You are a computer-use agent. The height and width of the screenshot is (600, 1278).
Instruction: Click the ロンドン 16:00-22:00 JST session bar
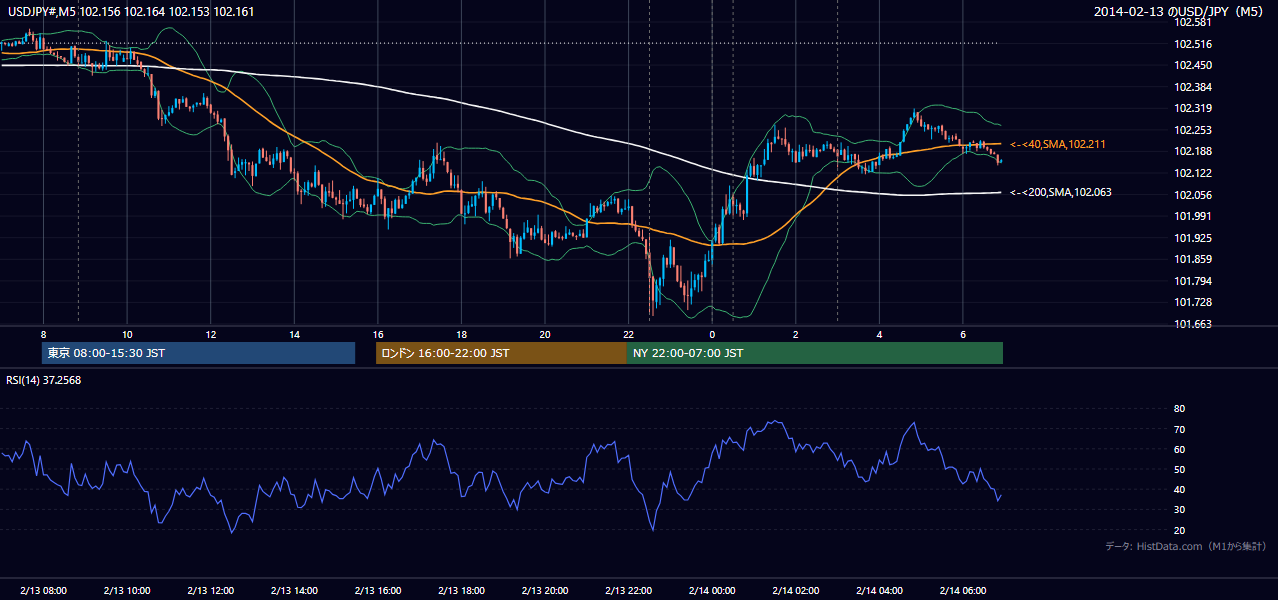[501, 353]
